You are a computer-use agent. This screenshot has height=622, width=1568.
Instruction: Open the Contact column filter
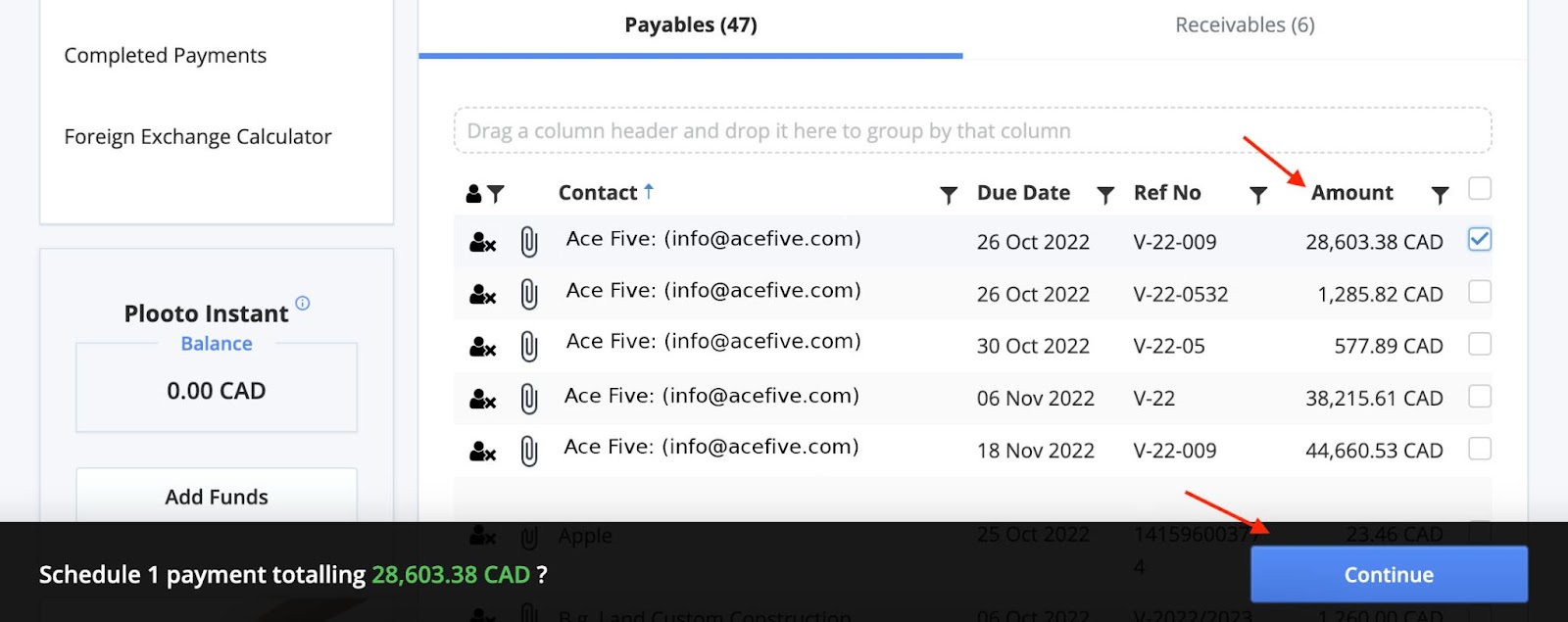(x=948, y=195)
